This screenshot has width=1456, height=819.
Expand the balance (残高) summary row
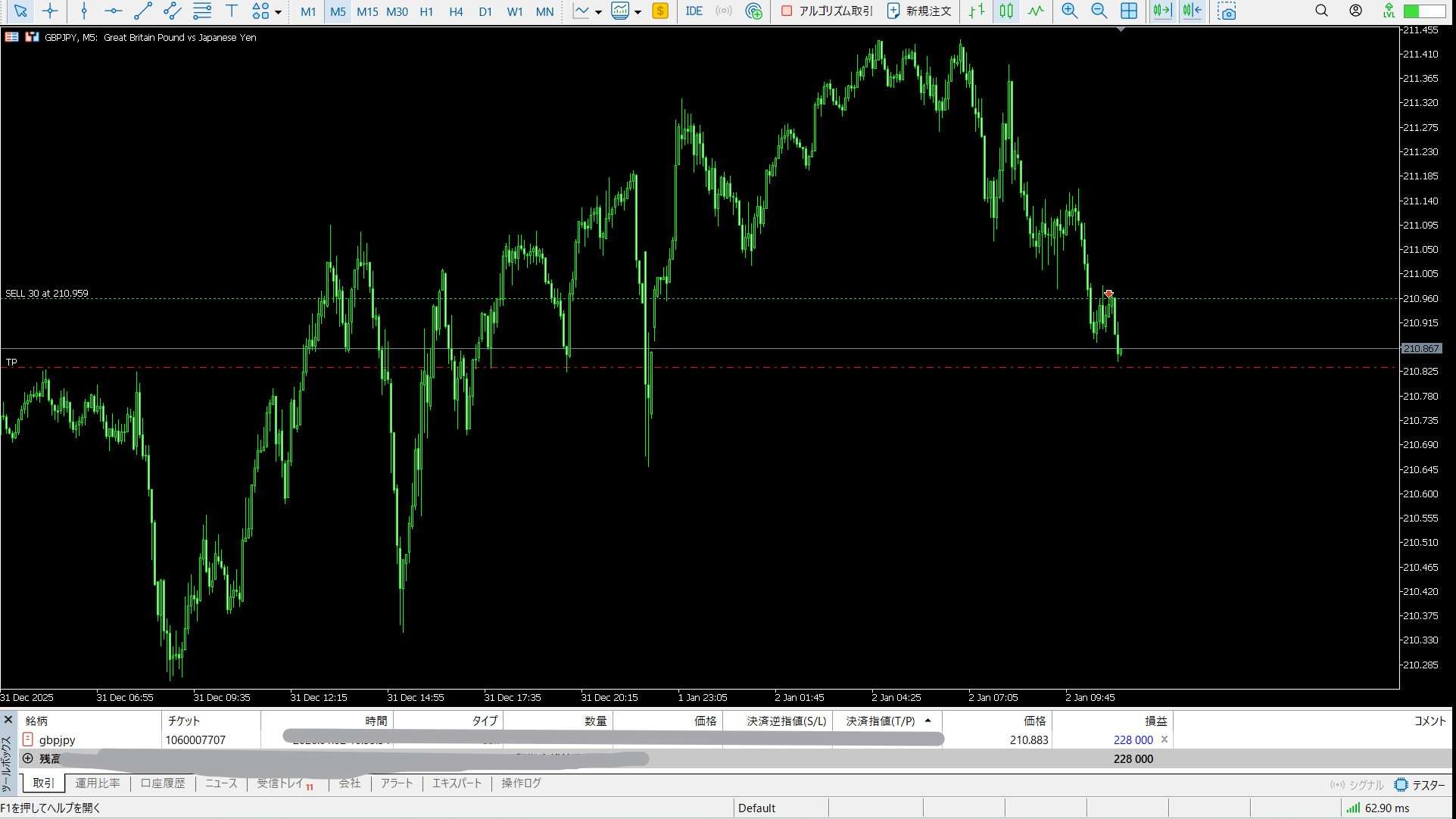pyautogui.click(x=28, y=758)
